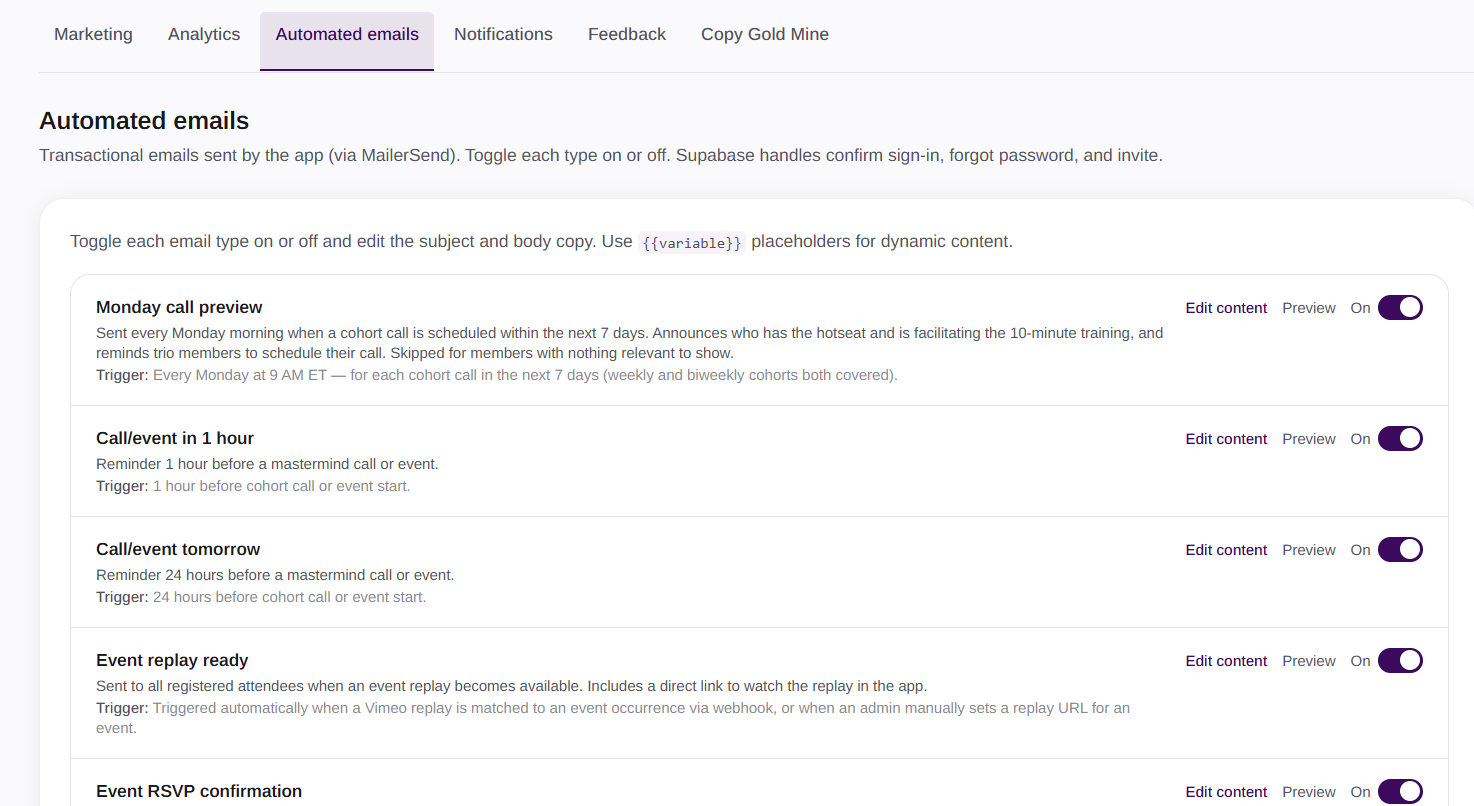Viewport: 1474px width, 806px height.
Task: Edit content for Call/event tomorrow
Action: pyautogui.click(x=1226, y=550)
